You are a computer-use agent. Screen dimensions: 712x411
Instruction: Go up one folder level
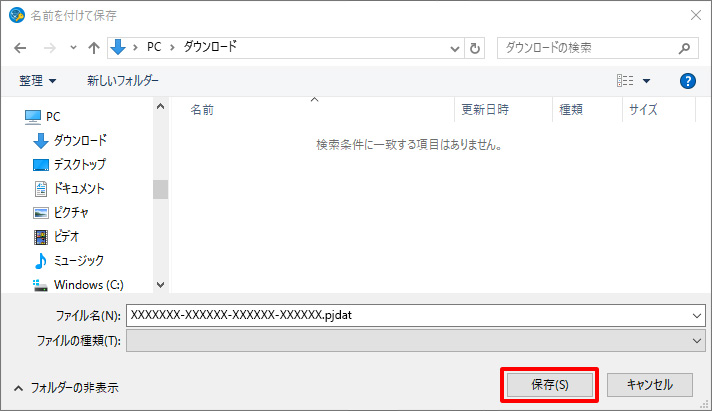click(94, 48)
